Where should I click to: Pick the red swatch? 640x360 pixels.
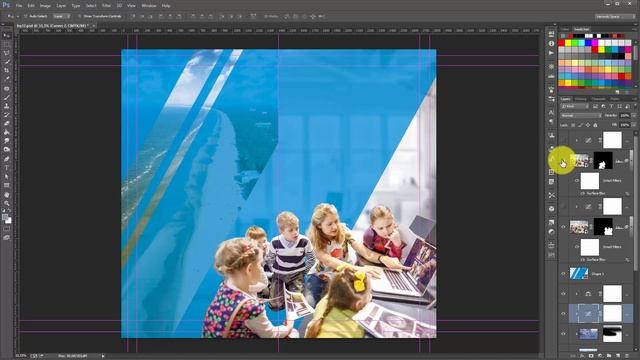[562, 42]
